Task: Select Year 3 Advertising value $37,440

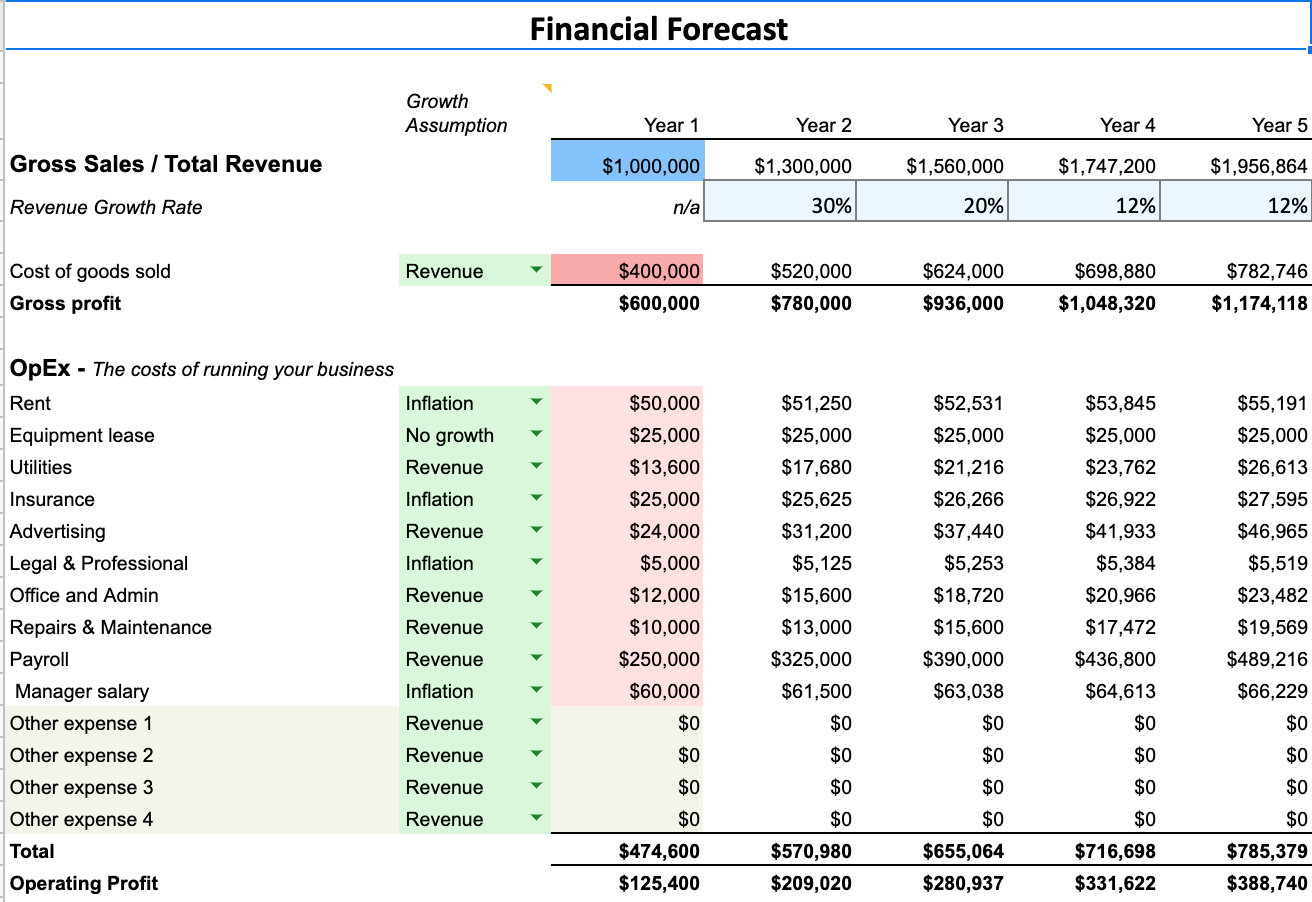Action: coord(968,531)
